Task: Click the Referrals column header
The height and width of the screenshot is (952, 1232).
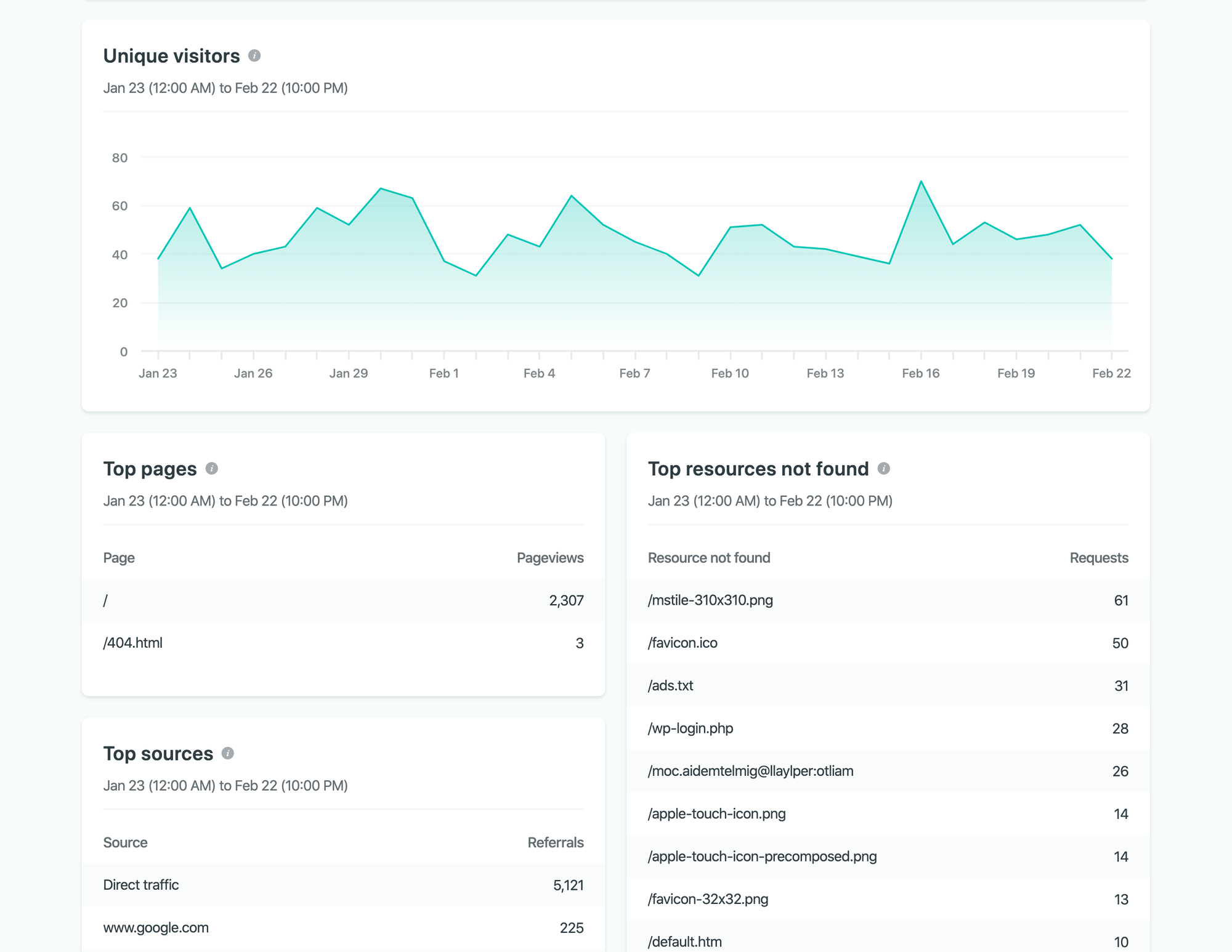Action: 556,842
